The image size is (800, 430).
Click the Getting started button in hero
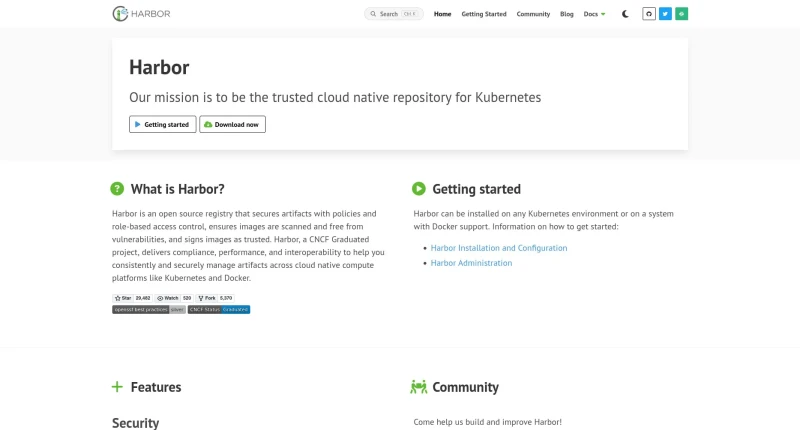pos(162,124)
